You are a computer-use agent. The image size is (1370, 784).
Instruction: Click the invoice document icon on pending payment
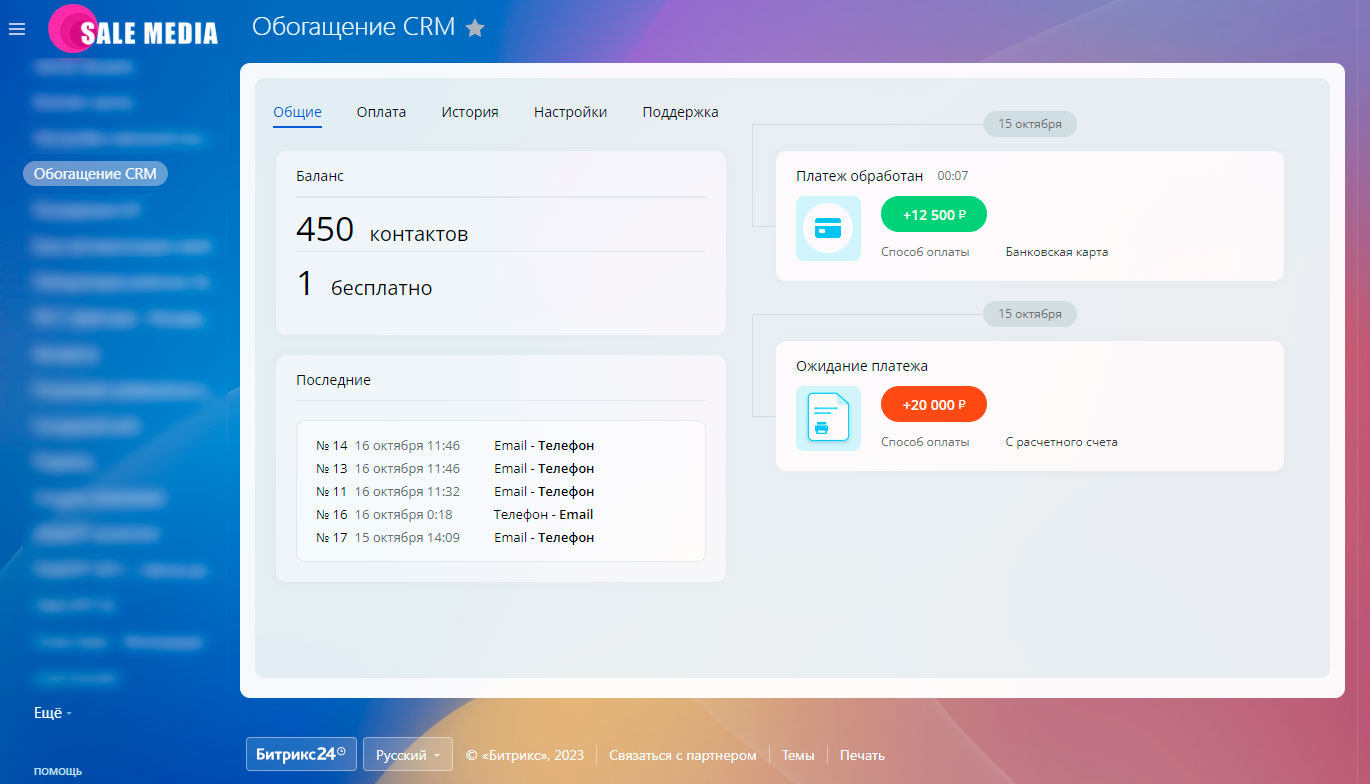828,418
